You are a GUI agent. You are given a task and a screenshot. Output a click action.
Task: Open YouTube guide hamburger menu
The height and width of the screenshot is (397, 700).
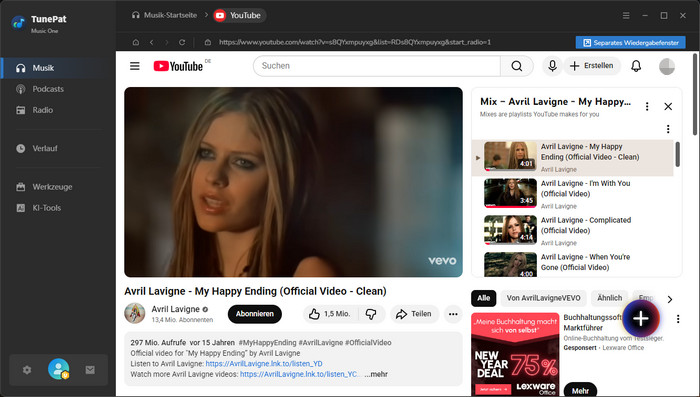[x=135, y=66]
